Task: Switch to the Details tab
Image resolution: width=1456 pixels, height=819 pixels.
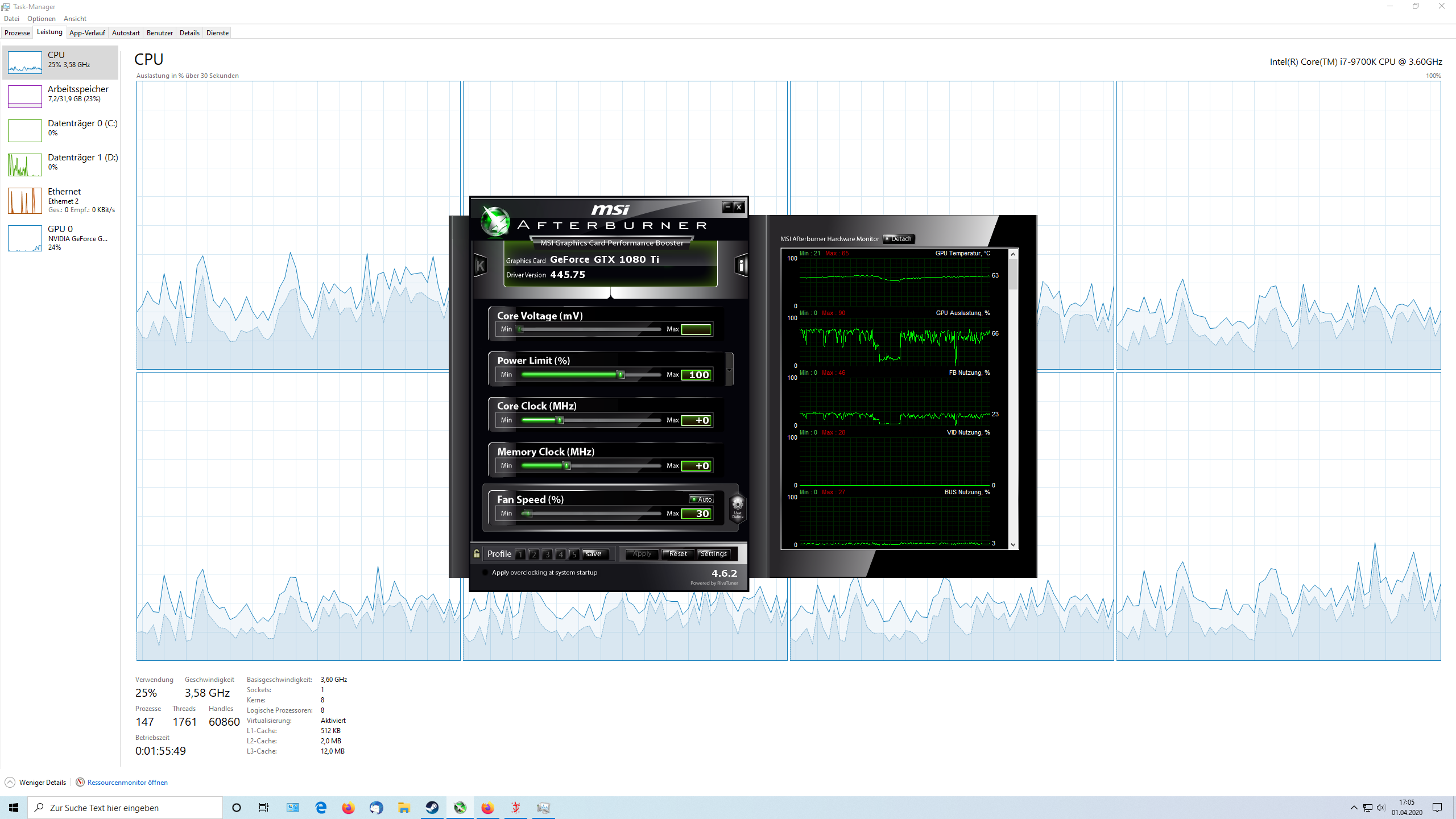Action: click(189, 33)
